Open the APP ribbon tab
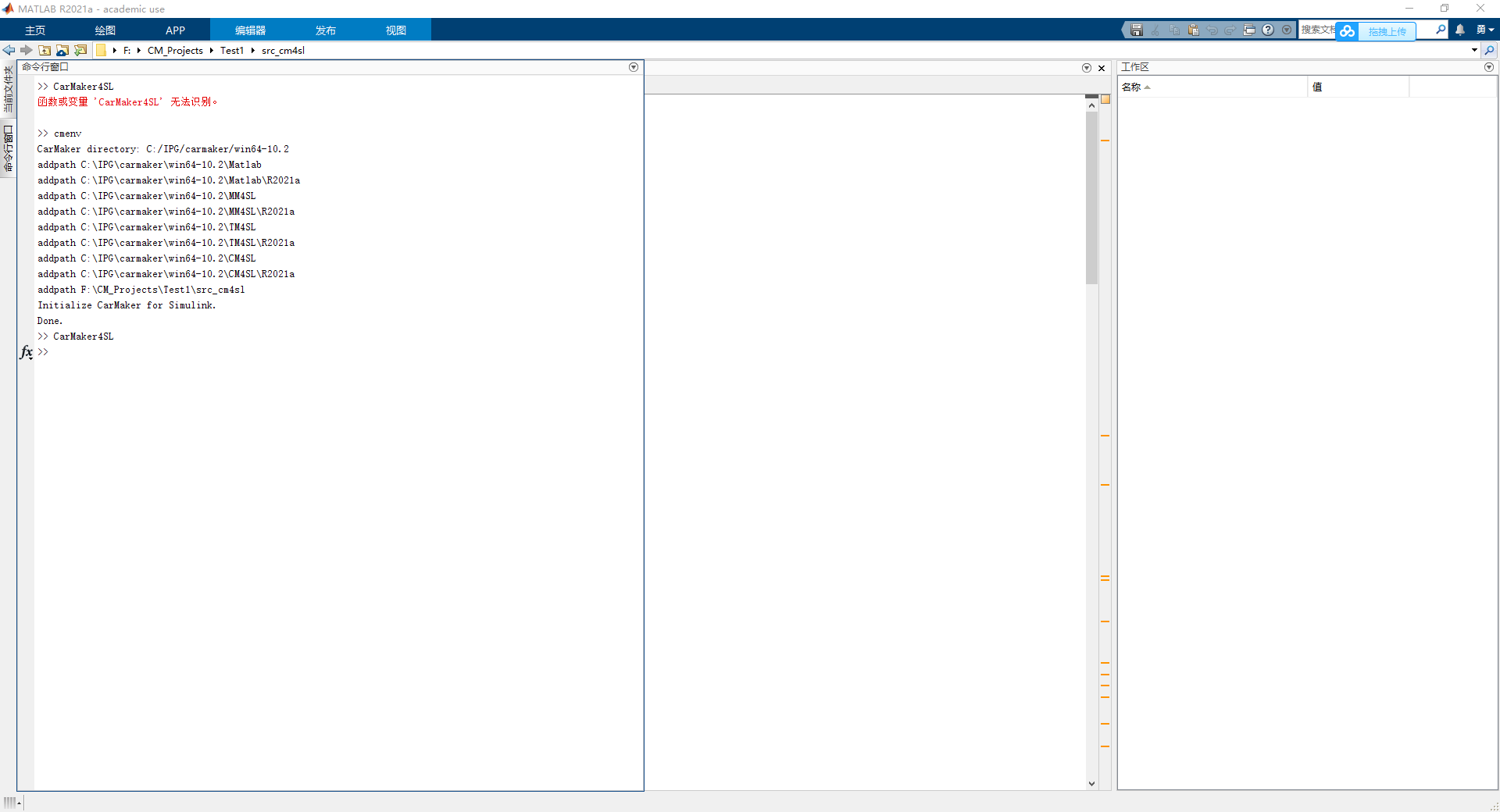 (176, 30)
